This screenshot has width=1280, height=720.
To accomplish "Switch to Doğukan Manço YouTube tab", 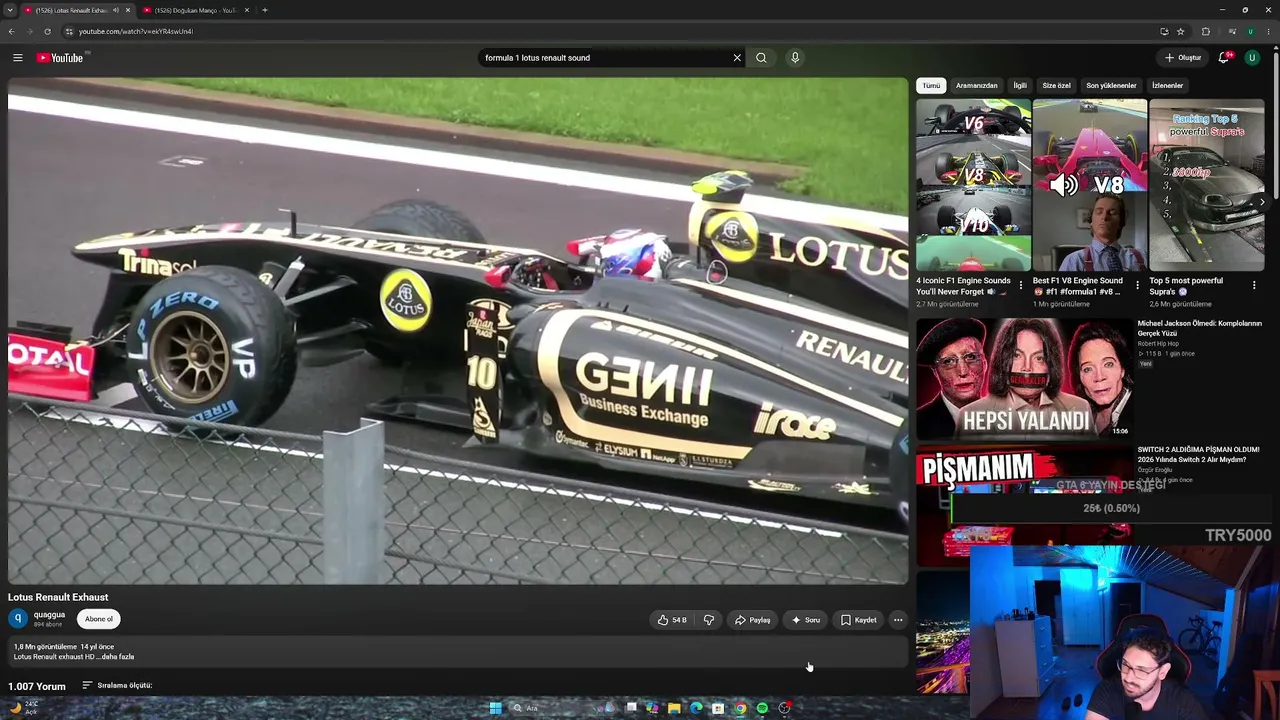I will [196, 10].
